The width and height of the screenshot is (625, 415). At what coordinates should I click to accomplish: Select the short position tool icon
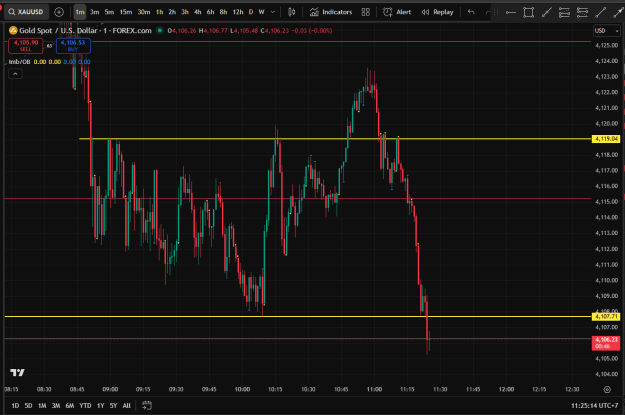coord(582,12)
